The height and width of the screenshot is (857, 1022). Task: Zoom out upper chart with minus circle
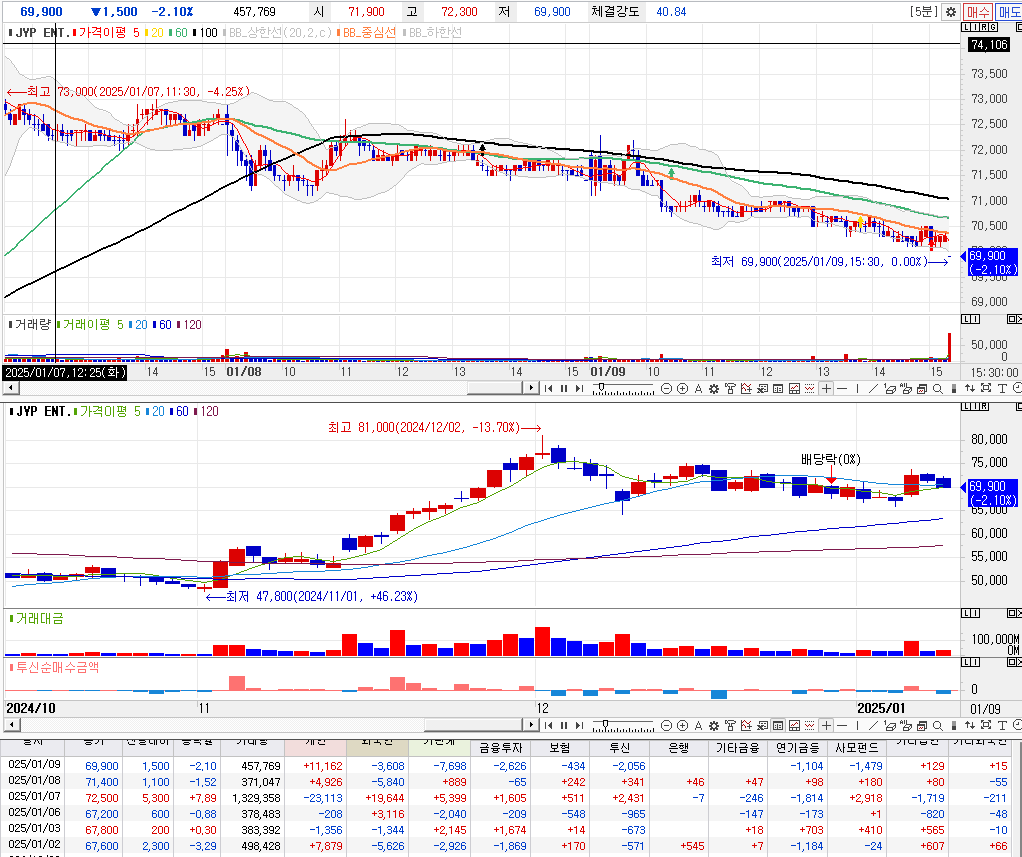pyautogui.click(x=666, y=388)
